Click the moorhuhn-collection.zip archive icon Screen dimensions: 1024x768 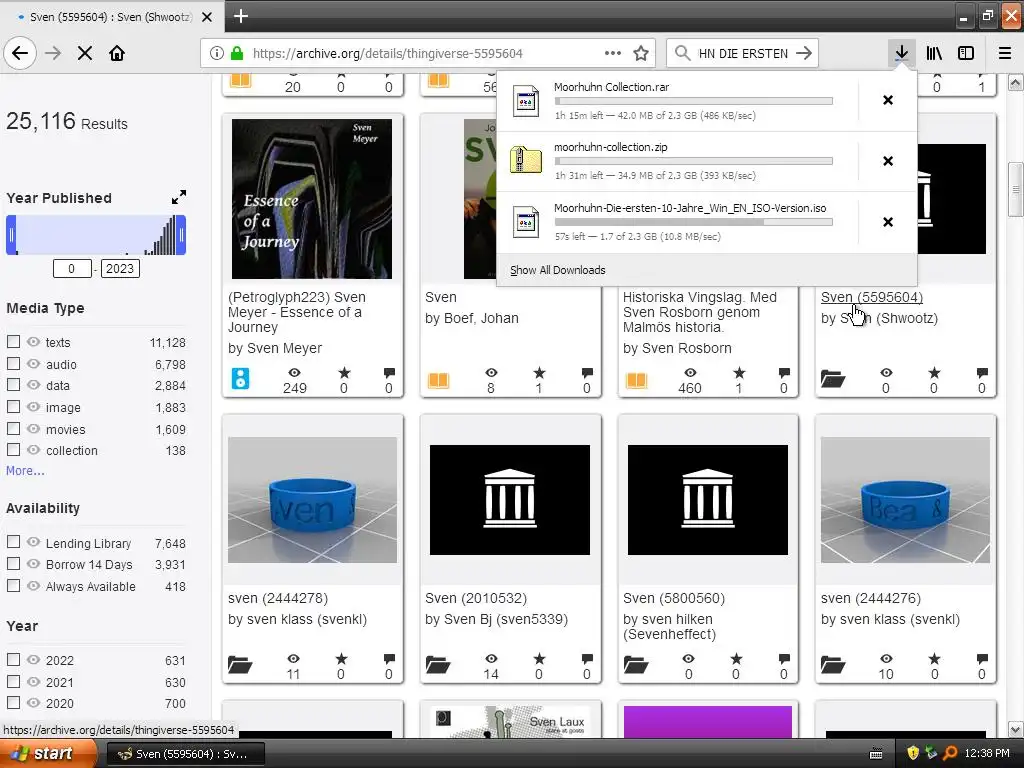click(x=526, y=160)
